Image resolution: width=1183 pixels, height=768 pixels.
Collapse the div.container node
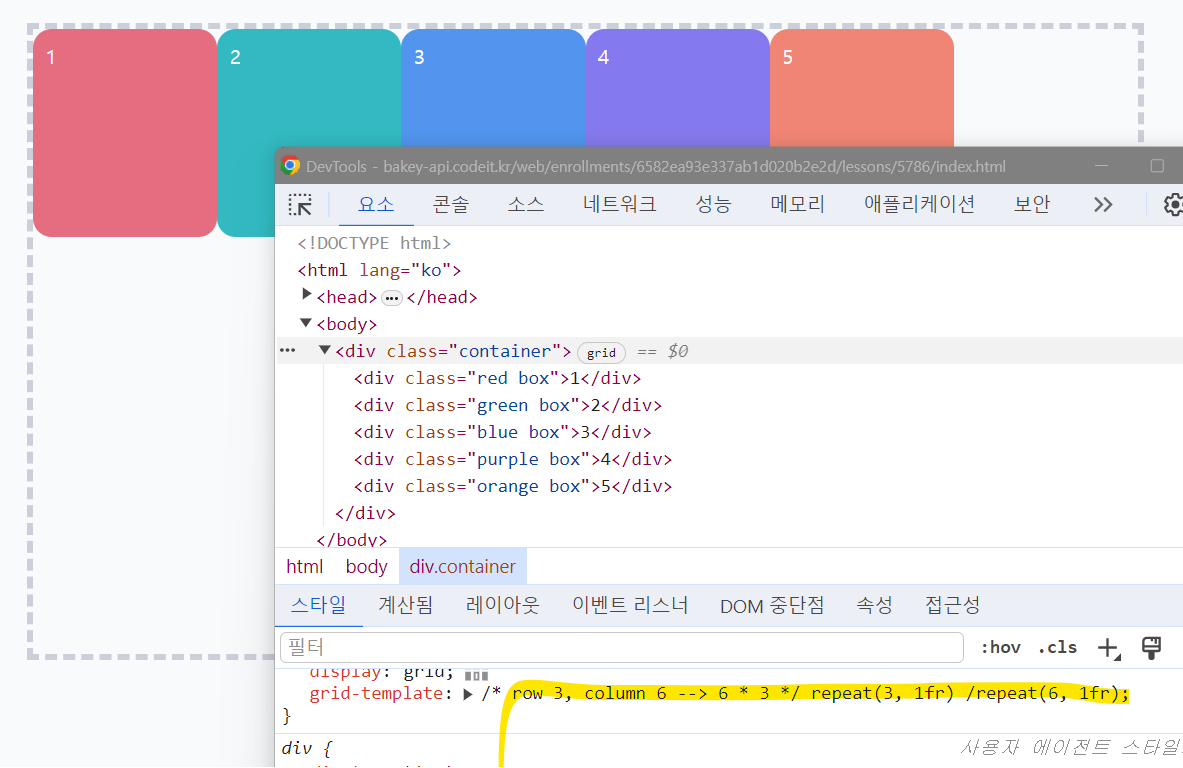324,350
